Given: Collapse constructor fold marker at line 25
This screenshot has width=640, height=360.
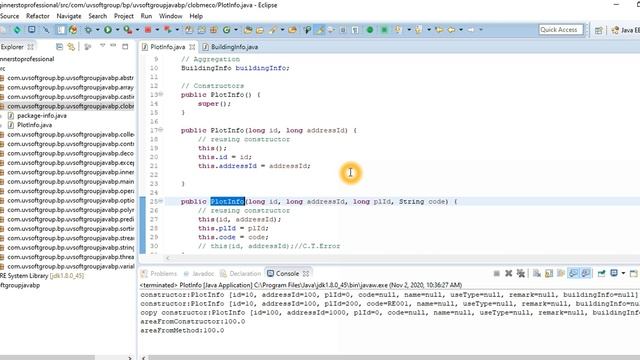Looking at the screenshot, I should 161,201.
